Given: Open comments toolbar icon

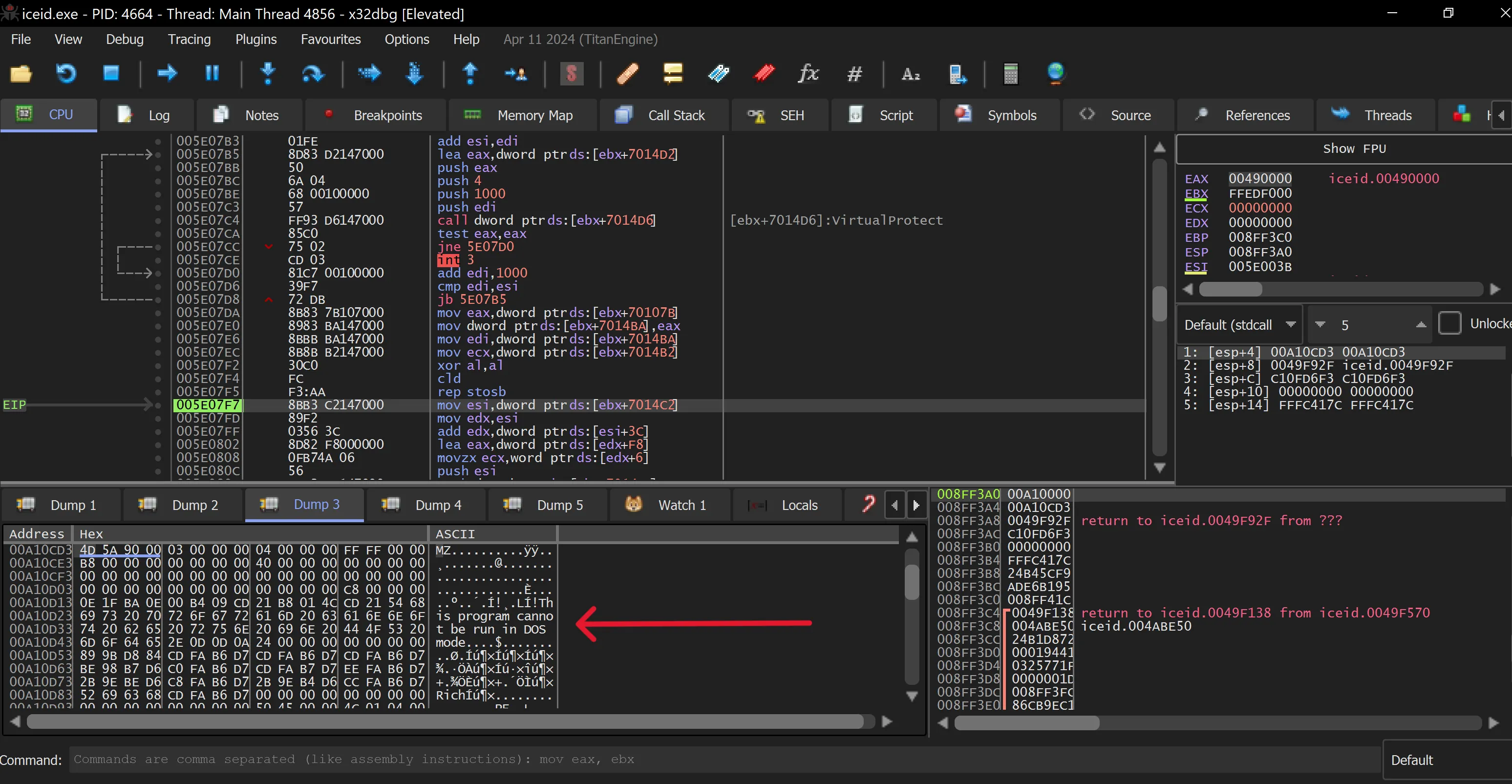Looking at the screenshot, I should click(x=673, y=74).
